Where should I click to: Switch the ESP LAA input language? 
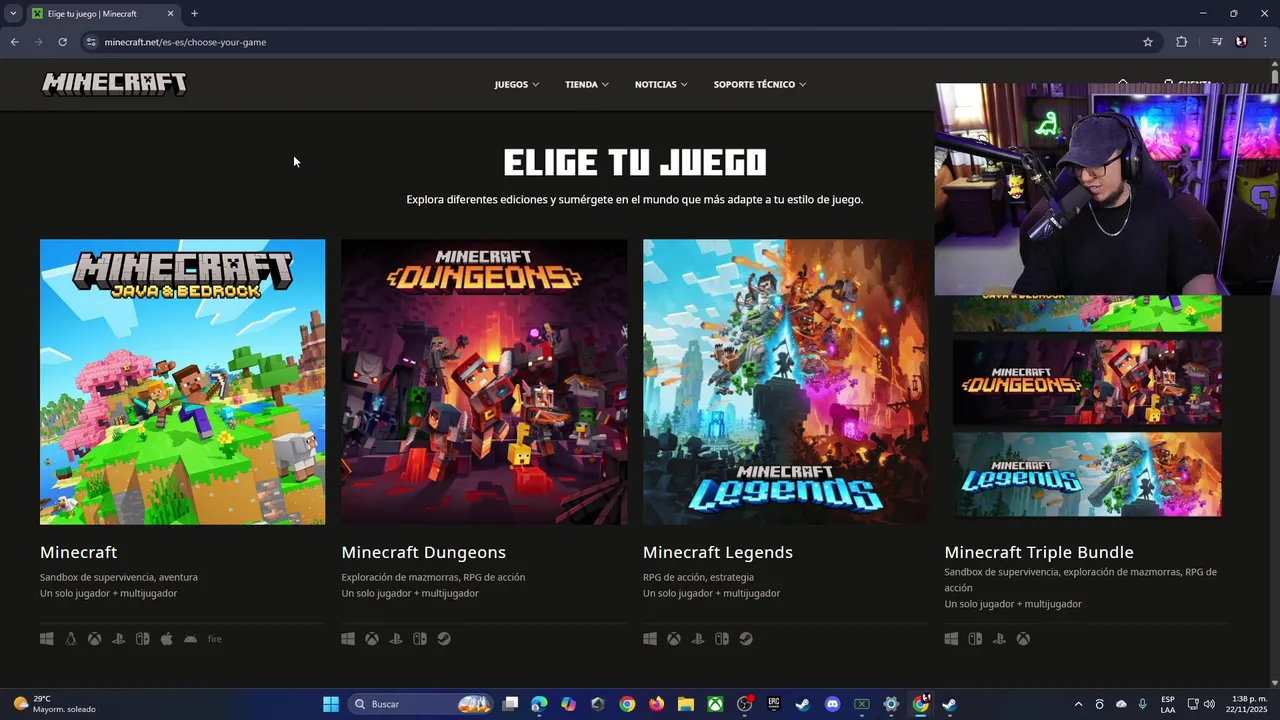[x=1168, y=704]
